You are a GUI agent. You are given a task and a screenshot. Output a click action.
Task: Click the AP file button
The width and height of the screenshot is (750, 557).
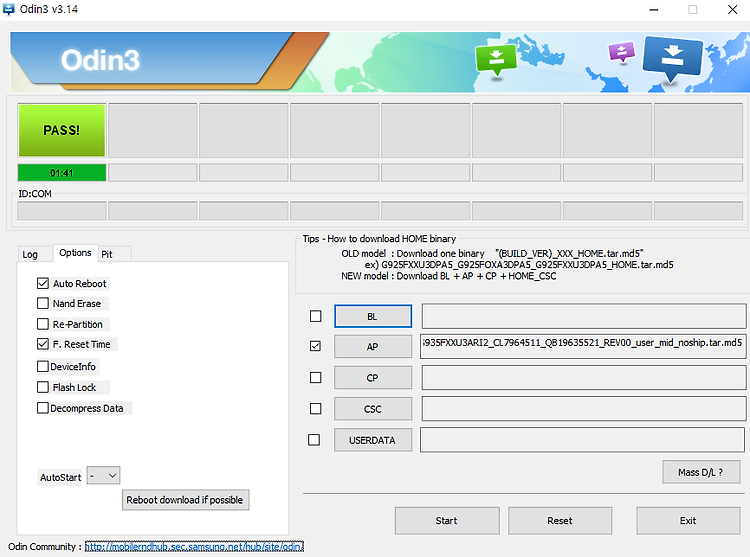pos(373,347)
